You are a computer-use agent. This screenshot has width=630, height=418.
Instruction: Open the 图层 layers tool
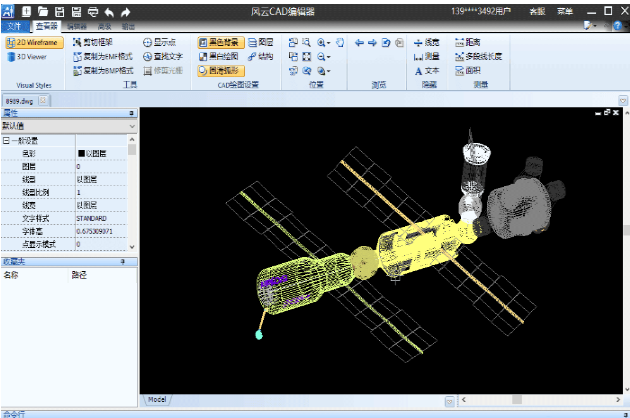259,43
